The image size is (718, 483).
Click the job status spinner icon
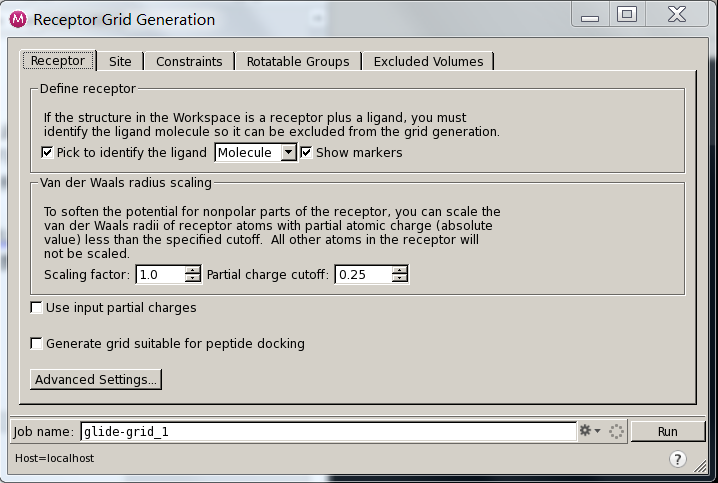pos(616,431)
